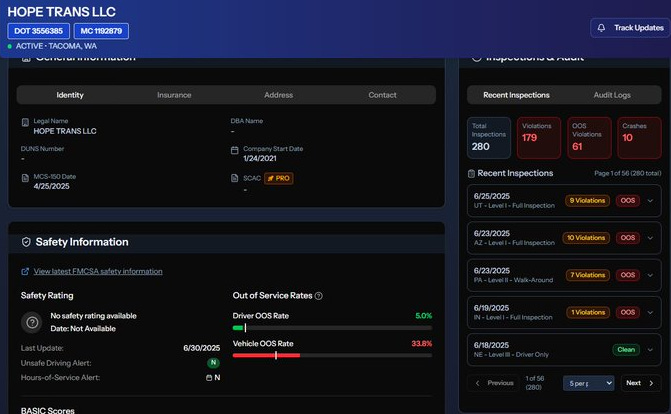Image resolution: width=671 pixels, height=414 pixels.
Task: Switch to the Identity tab
Action: (70, 95)
